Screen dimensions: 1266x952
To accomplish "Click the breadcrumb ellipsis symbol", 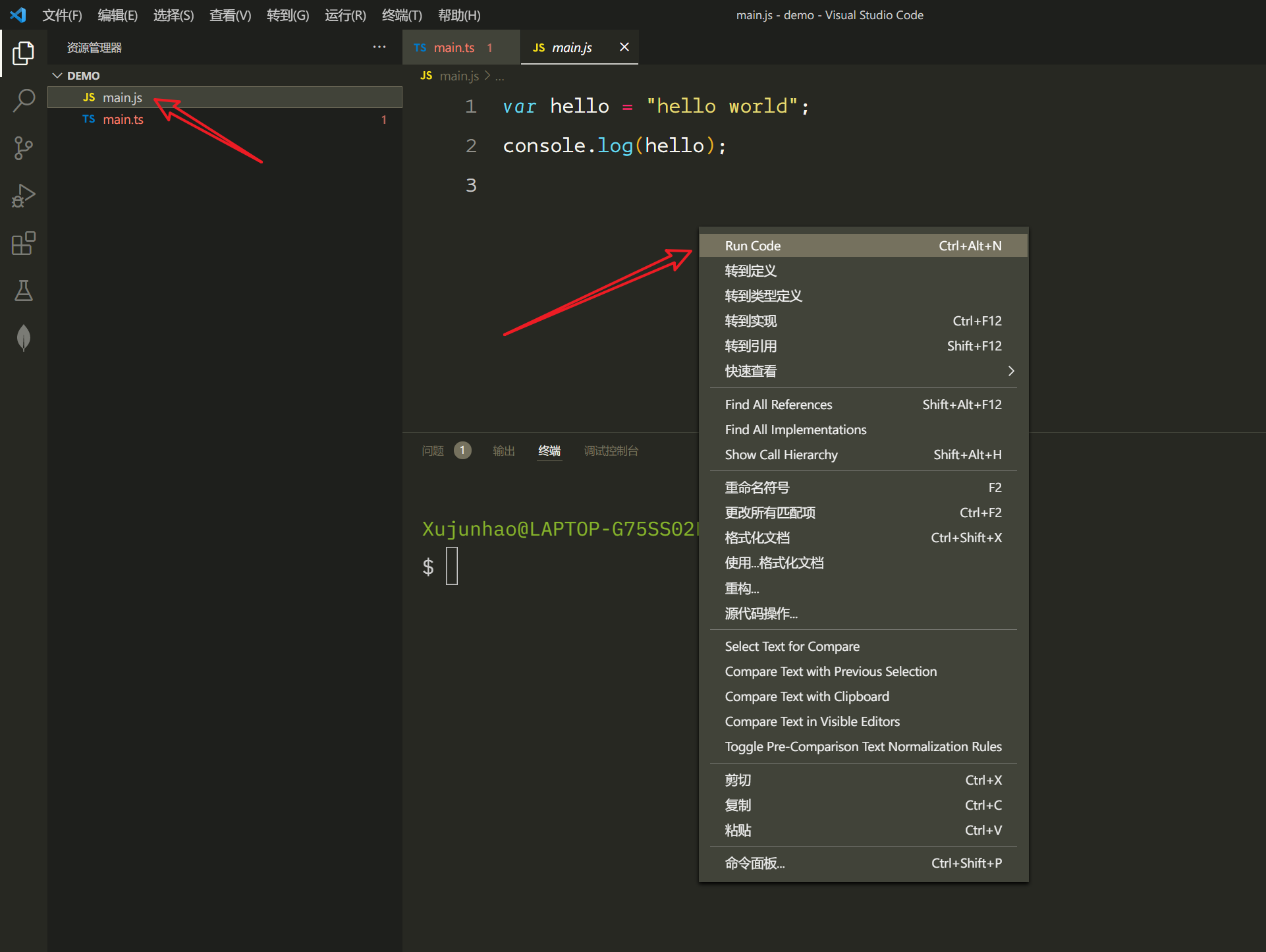I will tap(500, 77).
